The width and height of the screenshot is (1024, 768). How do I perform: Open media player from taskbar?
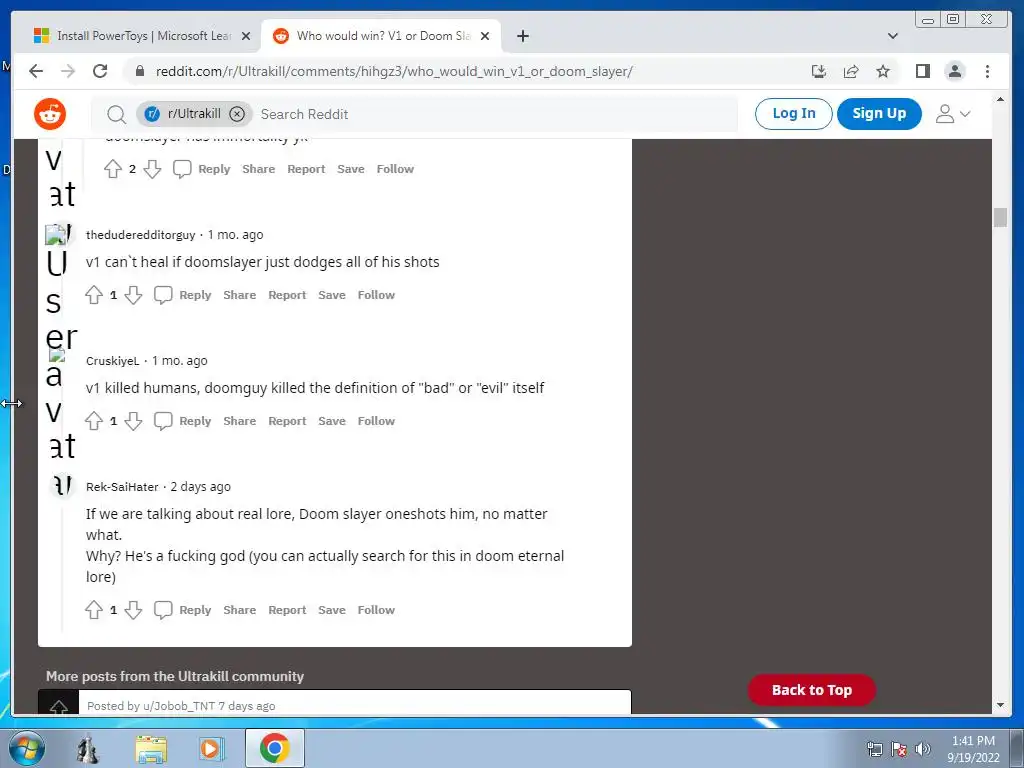tap(210, 749)
